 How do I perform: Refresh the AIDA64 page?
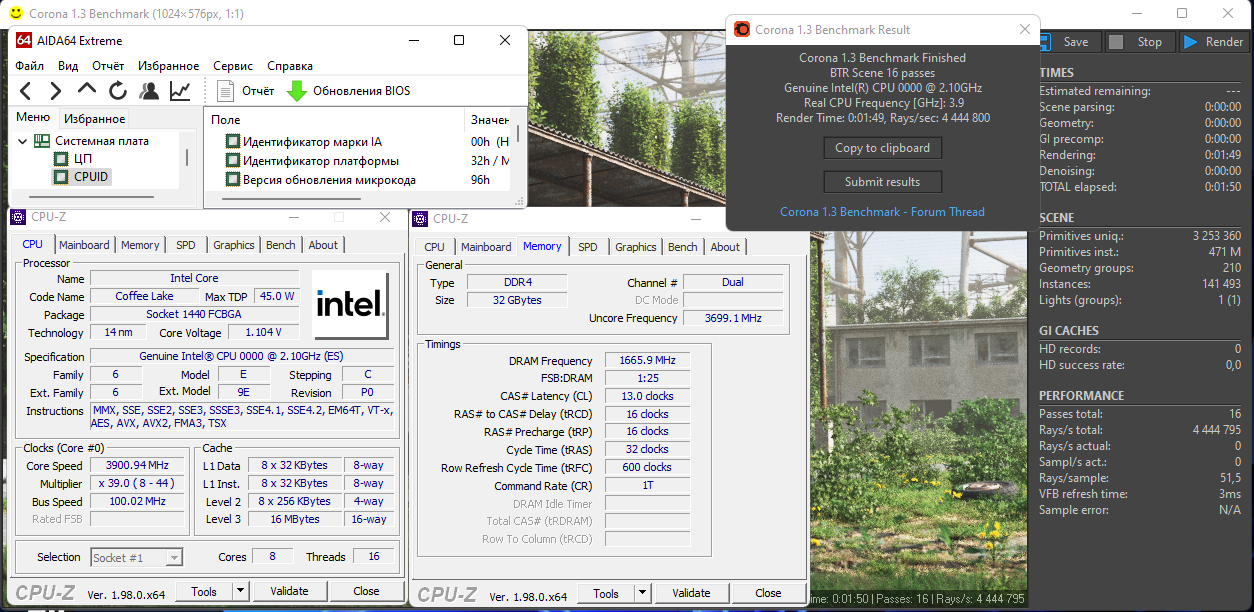click(x=118, y=91)
